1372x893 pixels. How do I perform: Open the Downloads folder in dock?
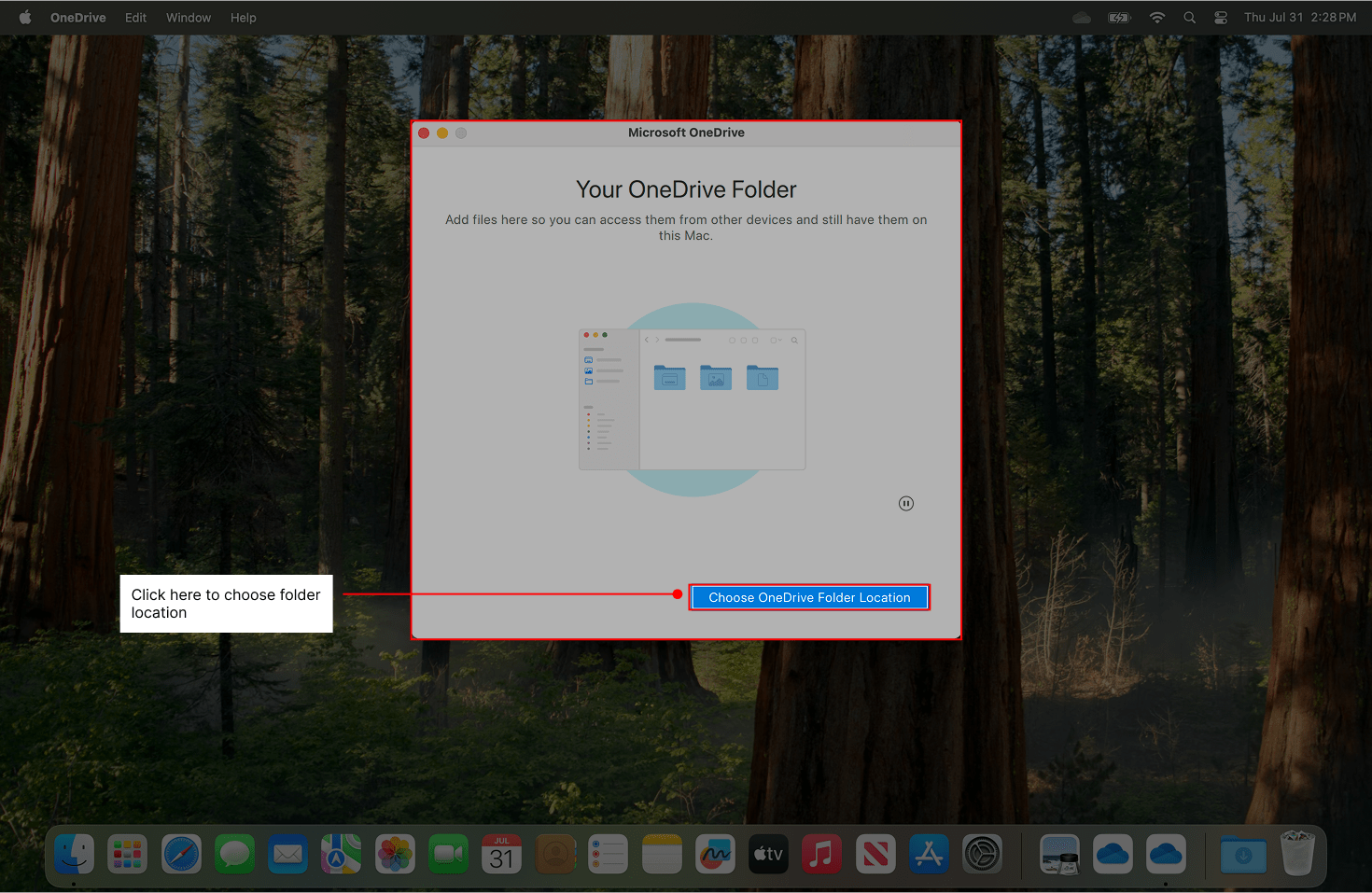coord(1243,854)
